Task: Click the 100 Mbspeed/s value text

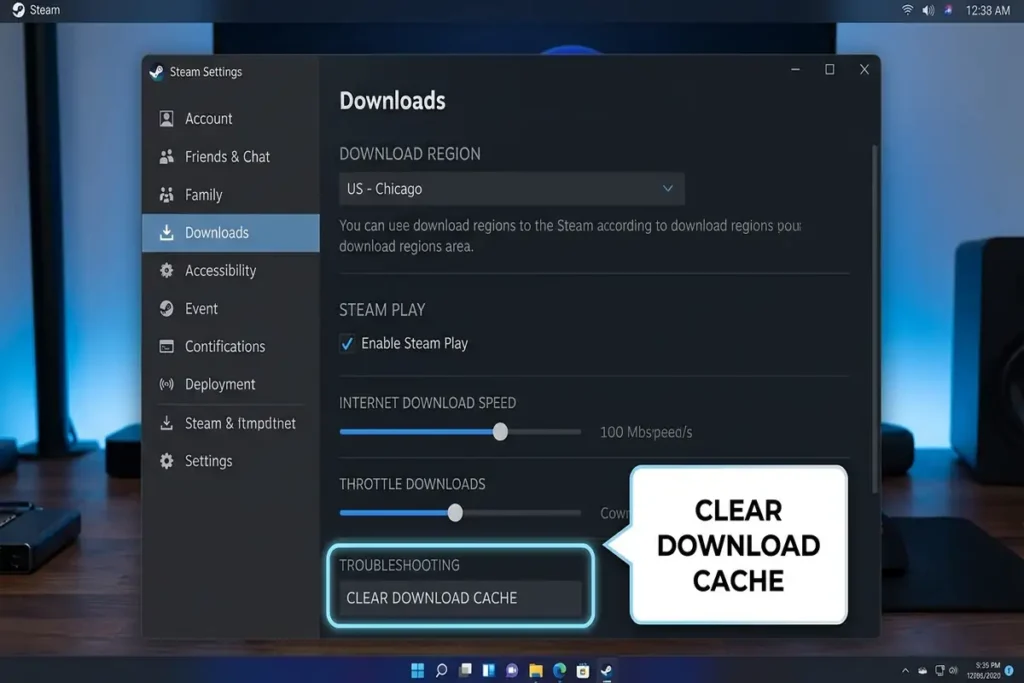Action: [x=646, y=432]
